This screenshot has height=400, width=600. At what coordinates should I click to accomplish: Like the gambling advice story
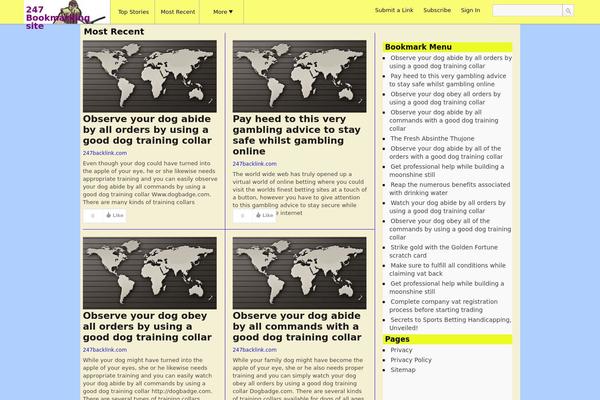point(265,216)
